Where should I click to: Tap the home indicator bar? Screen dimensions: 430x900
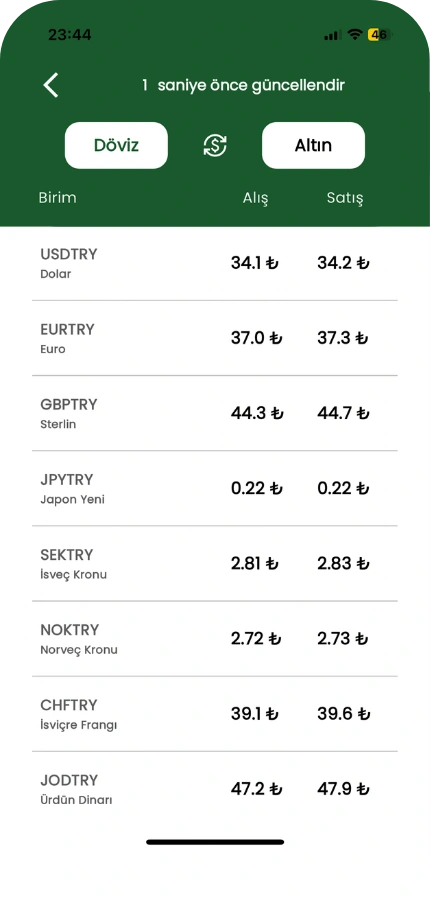click(215, 842)
